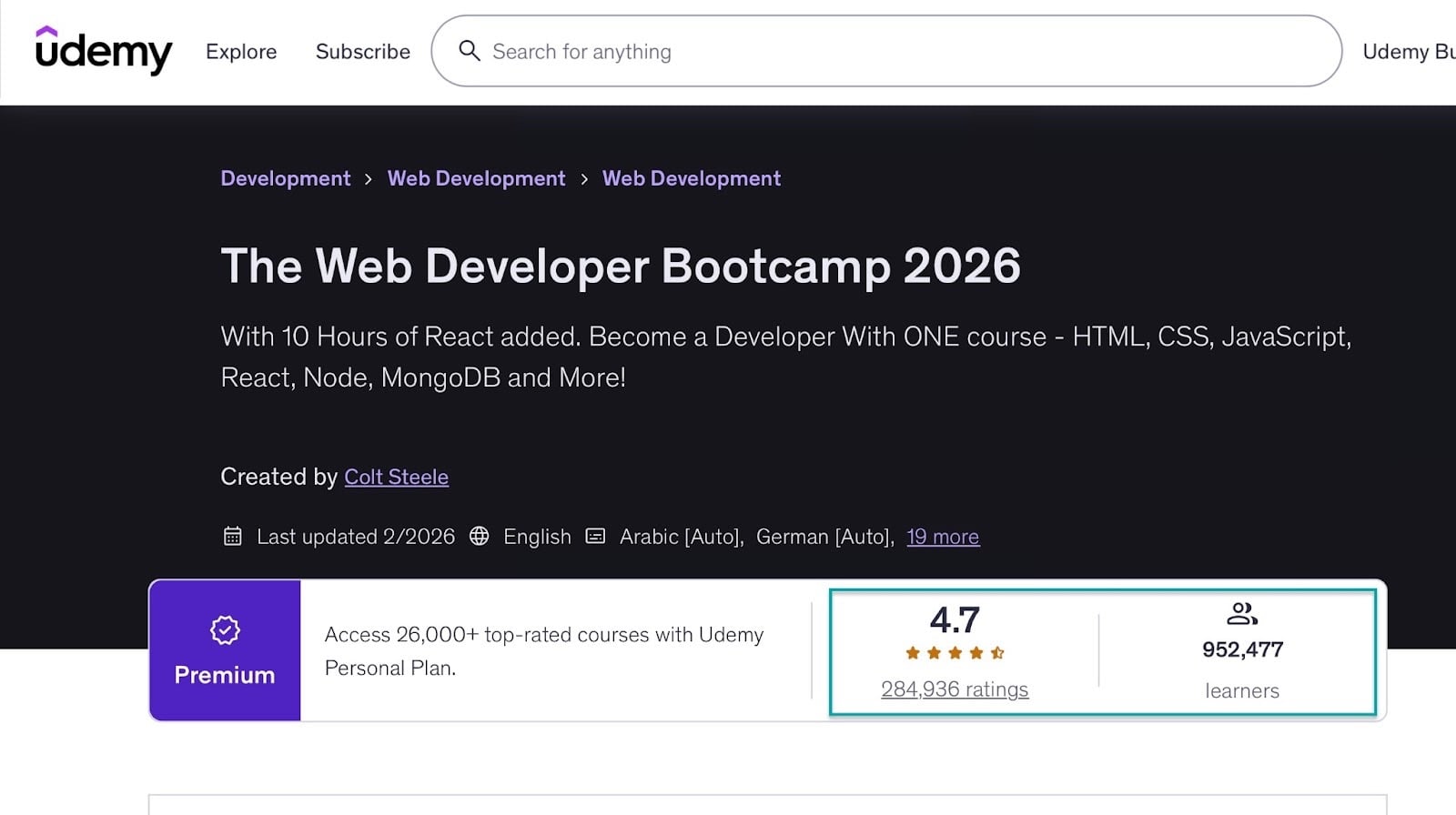View the 284,936 ratings link
The width and height of the screenshot is (1456, 815).
pos(955,689)
